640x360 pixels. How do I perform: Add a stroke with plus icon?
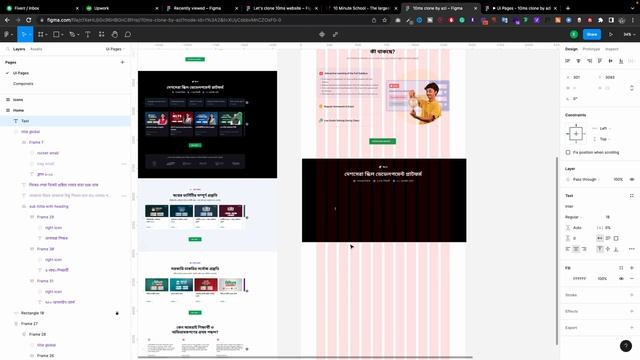632,295
